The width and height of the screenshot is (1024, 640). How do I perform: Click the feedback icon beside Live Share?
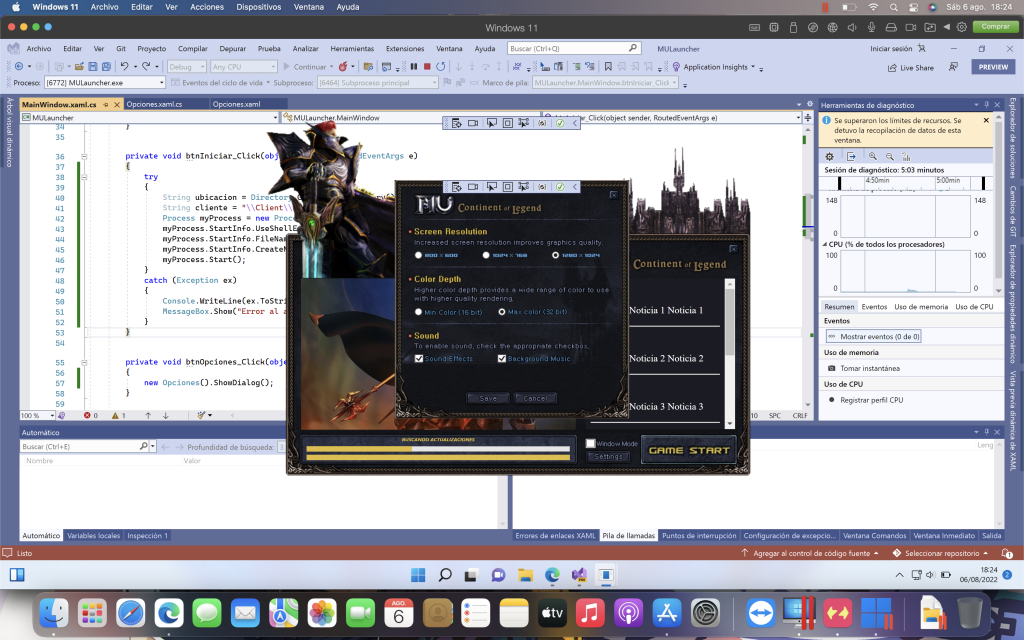[x=953, y=67]
